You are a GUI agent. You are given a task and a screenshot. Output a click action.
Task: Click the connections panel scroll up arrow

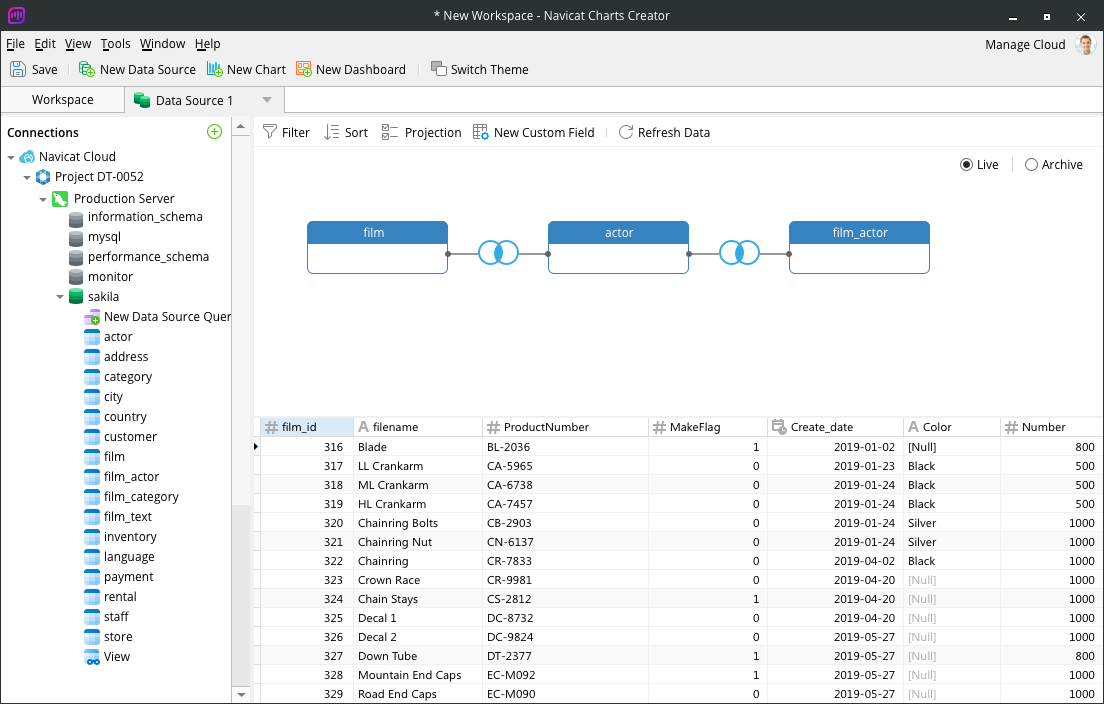click(241, 127)
